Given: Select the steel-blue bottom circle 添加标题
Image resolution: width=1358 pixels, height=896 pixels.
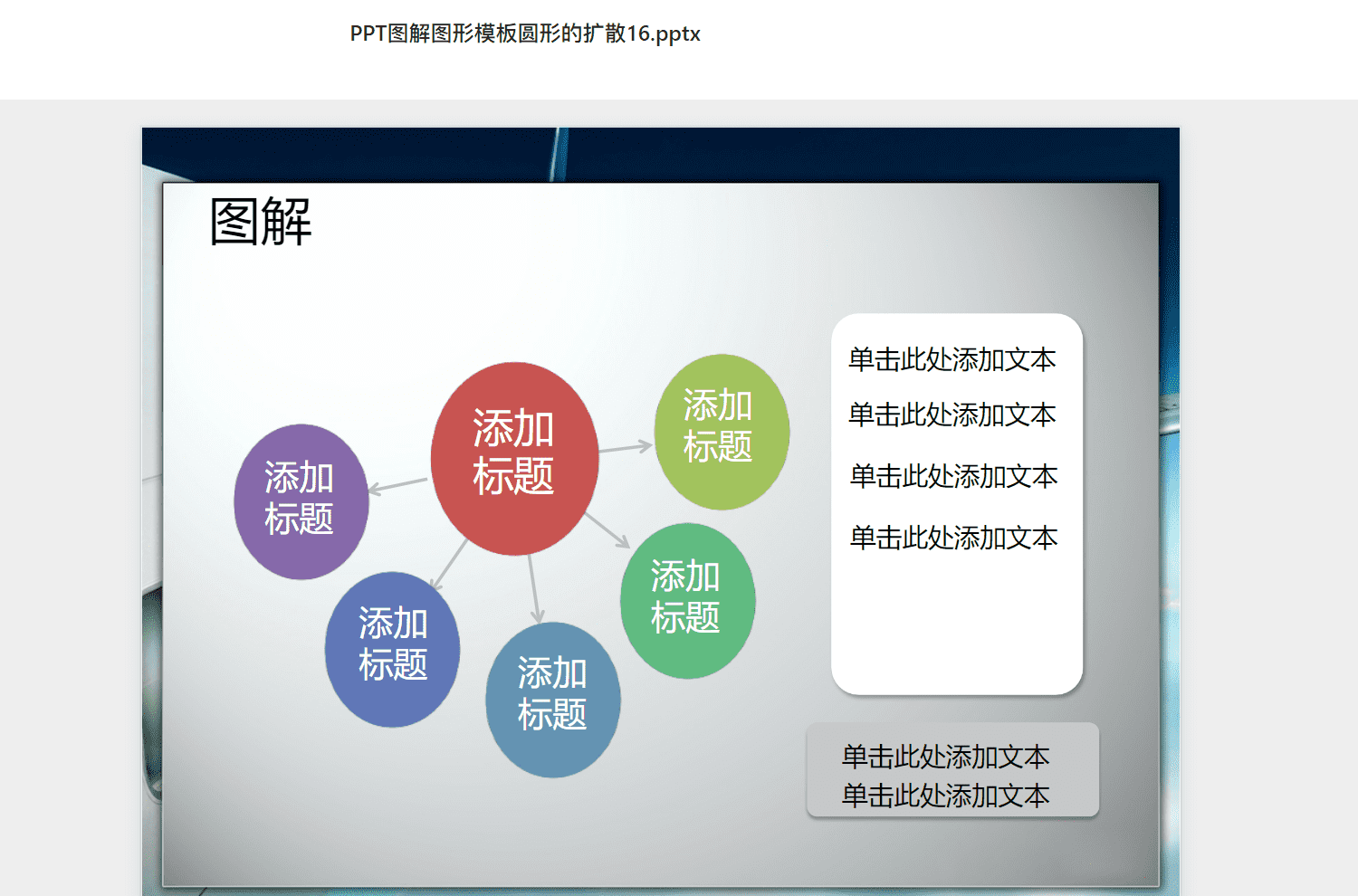Looking at the screenshot, I should pos(553,699).
